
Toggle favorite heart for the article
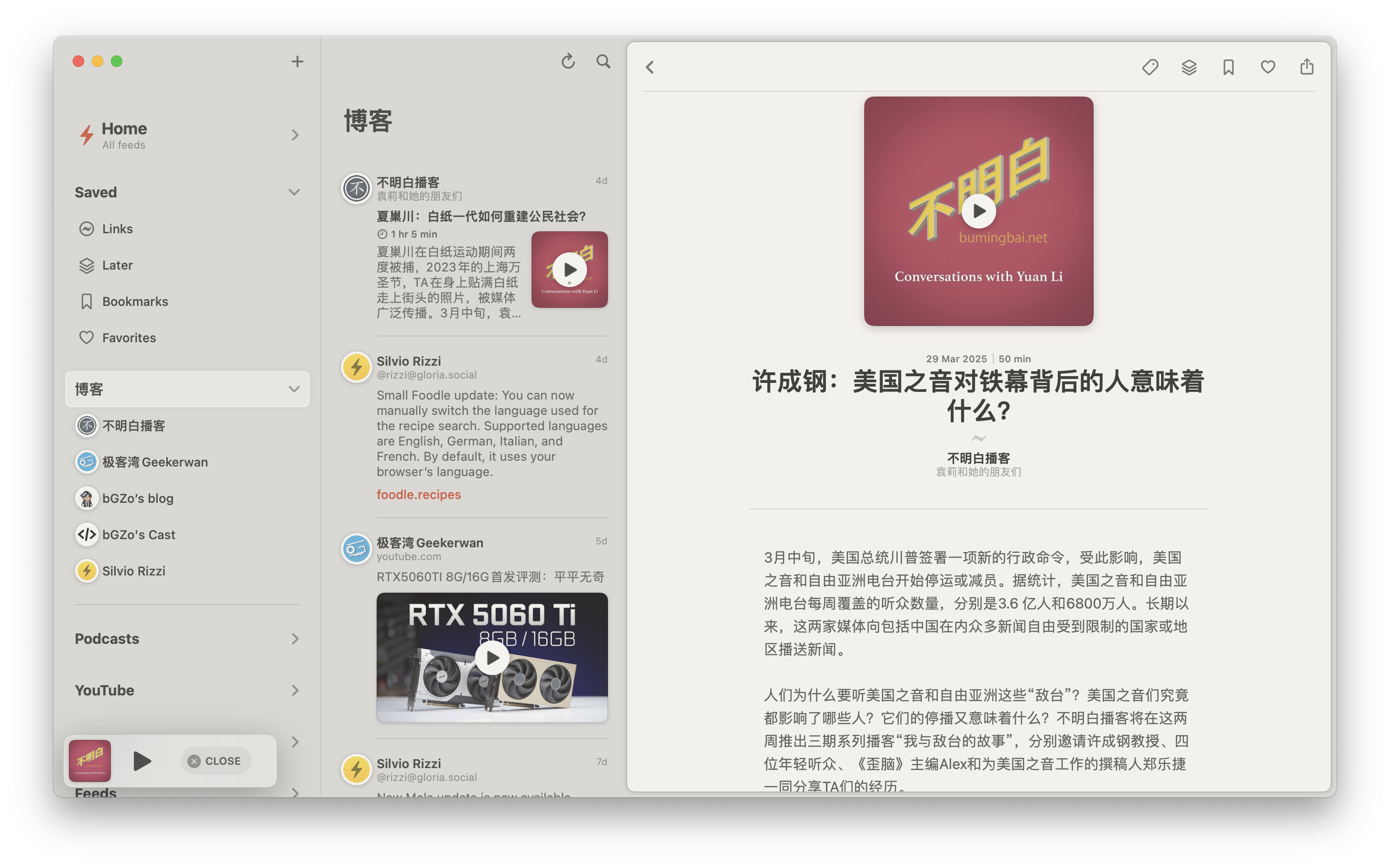click(1268, 67)
